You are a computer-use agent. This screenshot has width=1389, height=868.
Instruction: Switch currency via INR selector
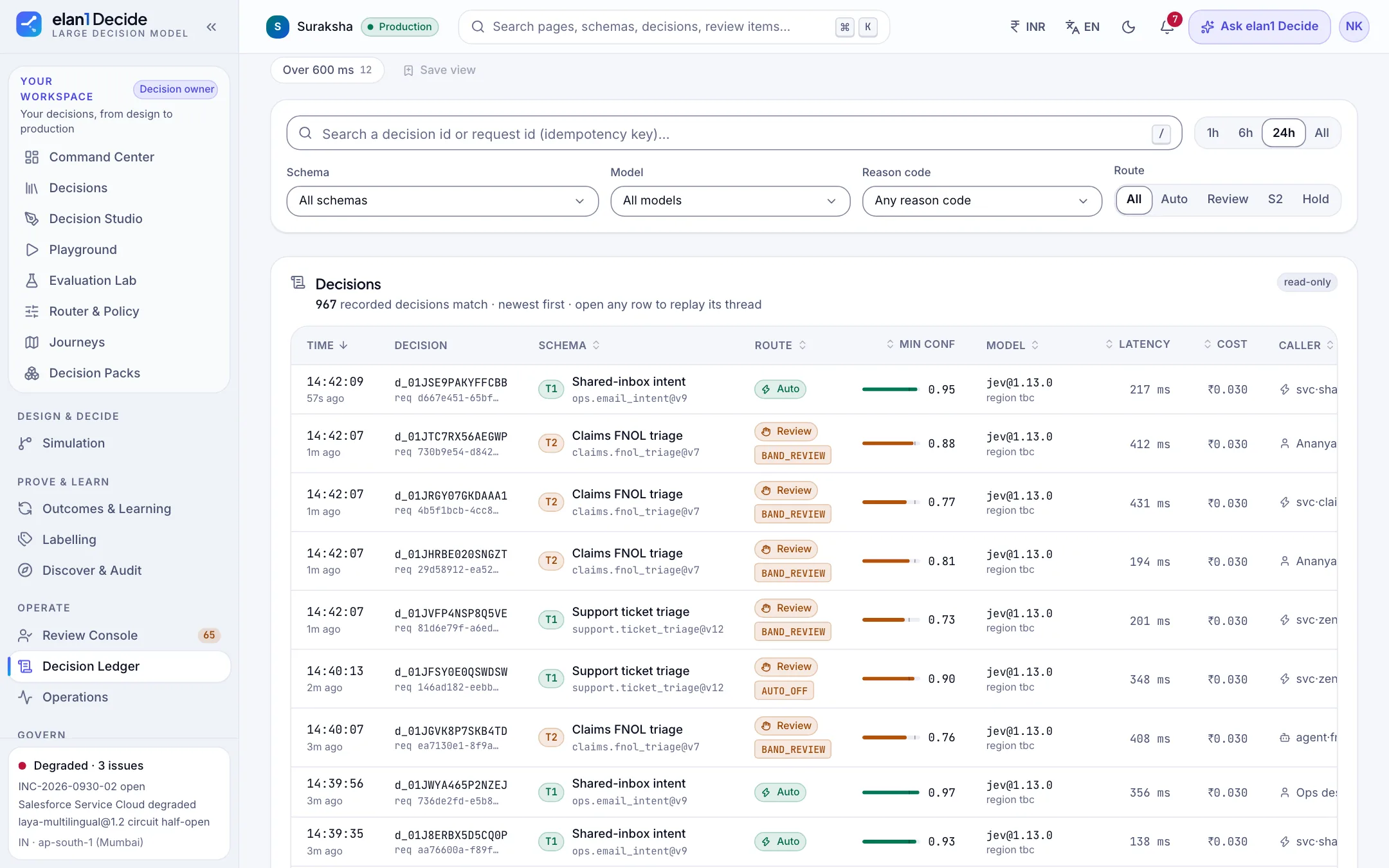(1028, 27)
